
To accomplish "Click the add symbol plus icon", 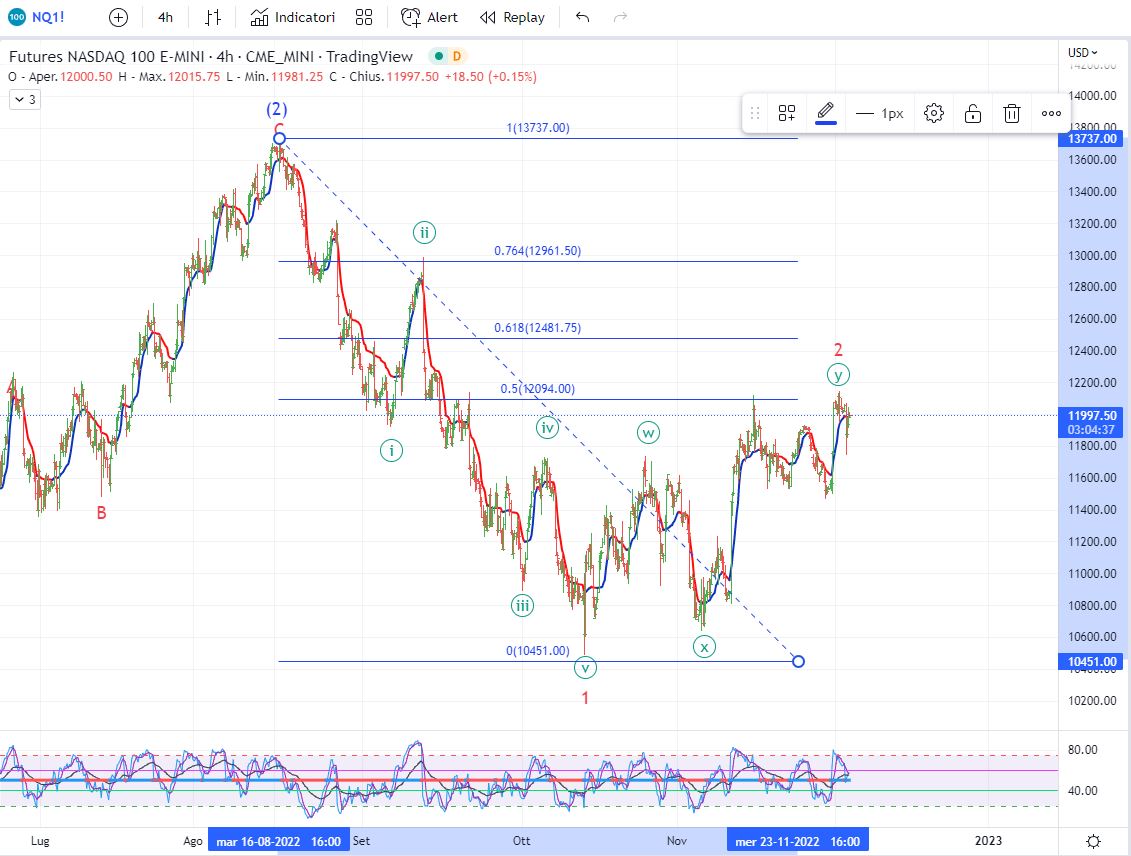I will (x=118, y=17).
